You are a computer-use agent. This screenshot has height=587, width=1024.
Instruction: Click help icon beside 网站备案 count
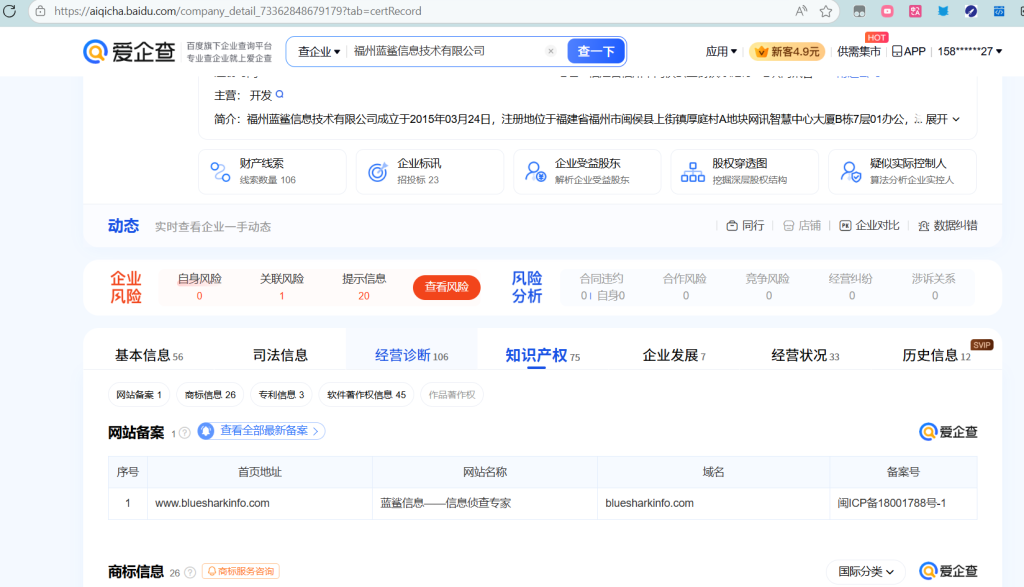point(185,433)
